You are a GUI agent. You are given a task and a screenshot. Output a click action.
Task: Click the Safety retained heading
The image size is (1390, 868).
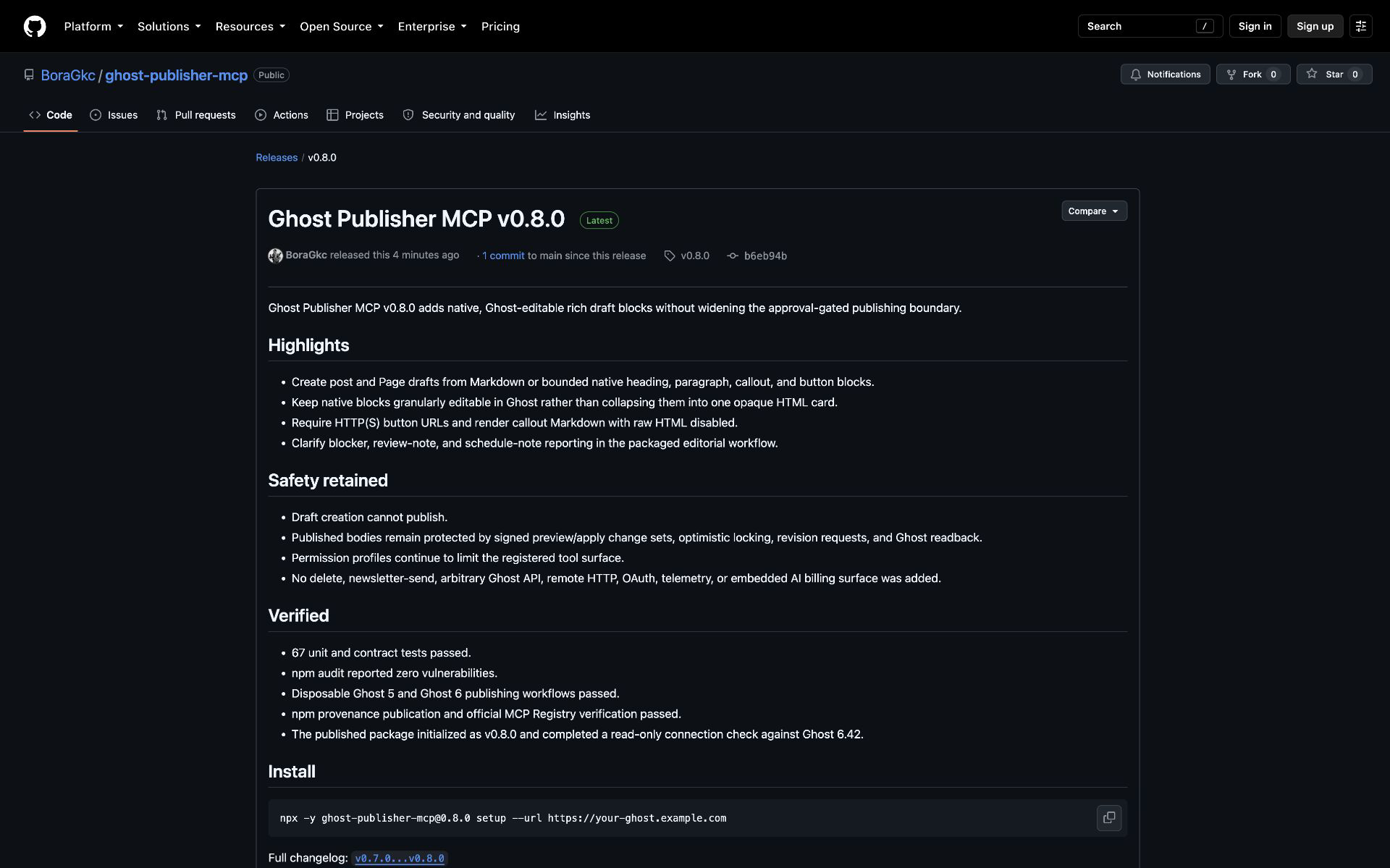328,481
